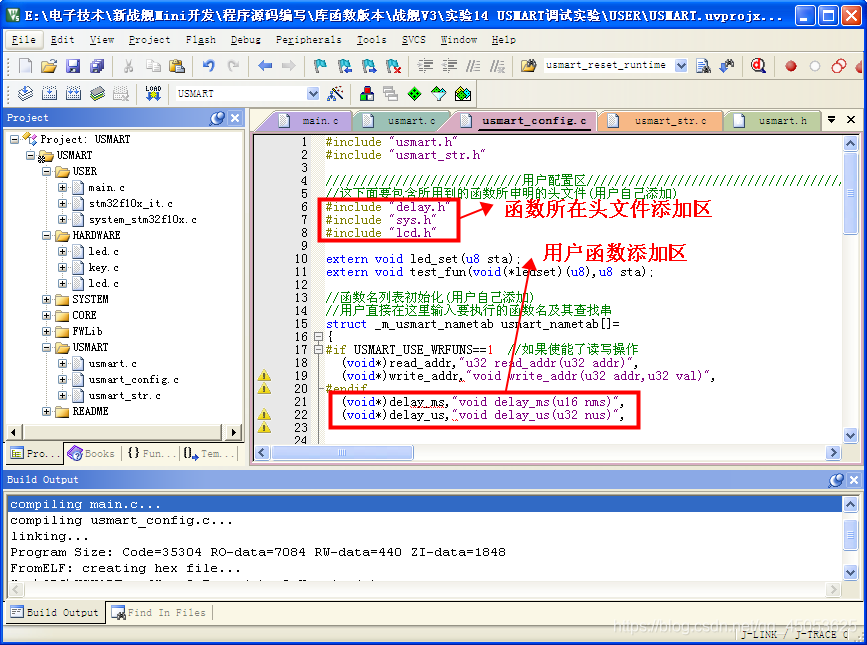Open the Debug menu
Screen dimensions: 867x645
[246, 40]
